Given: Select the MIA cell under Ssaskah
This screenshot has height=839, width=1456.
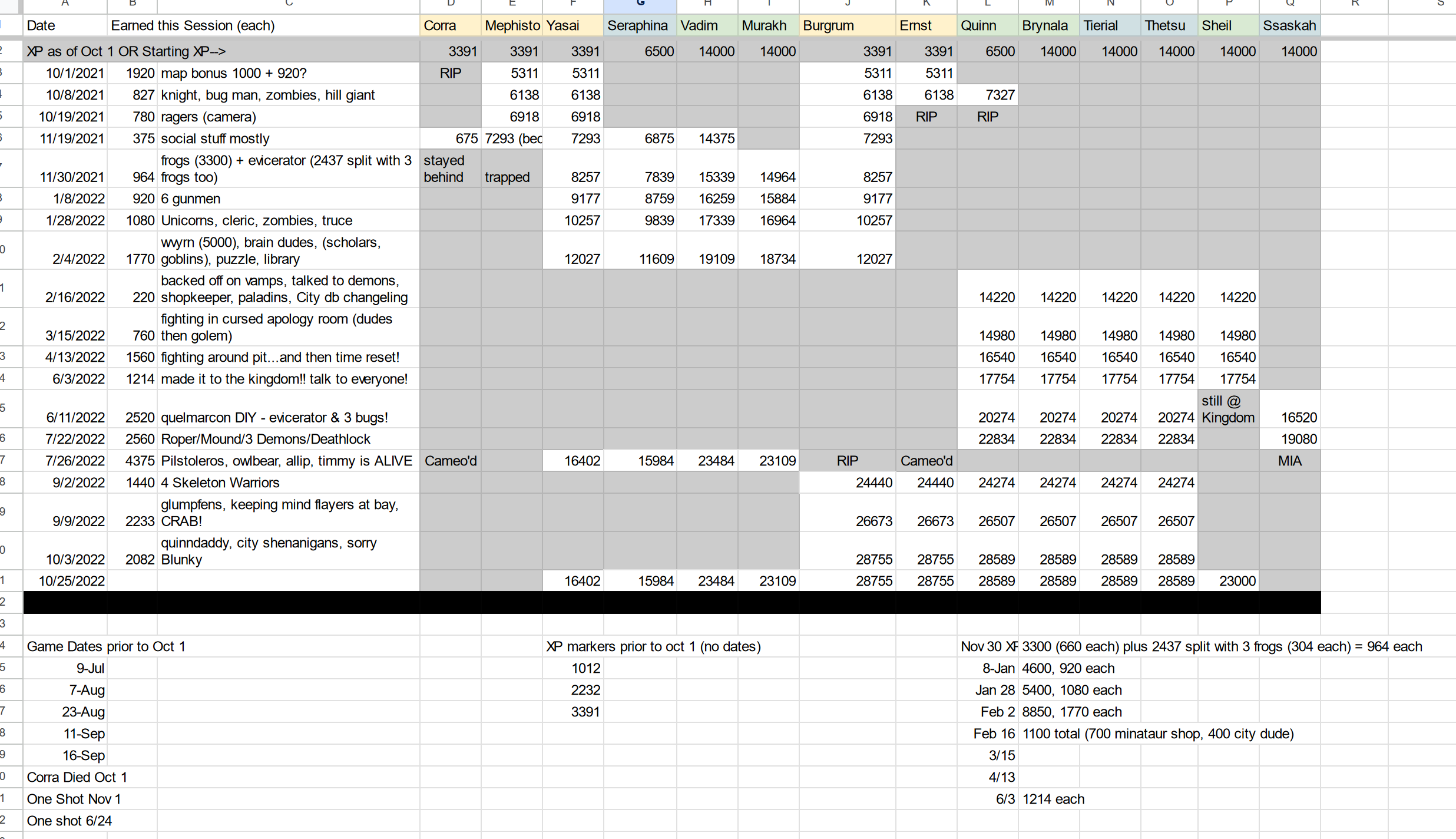Looking at the screenshot, I should [x=1289, y=461].
